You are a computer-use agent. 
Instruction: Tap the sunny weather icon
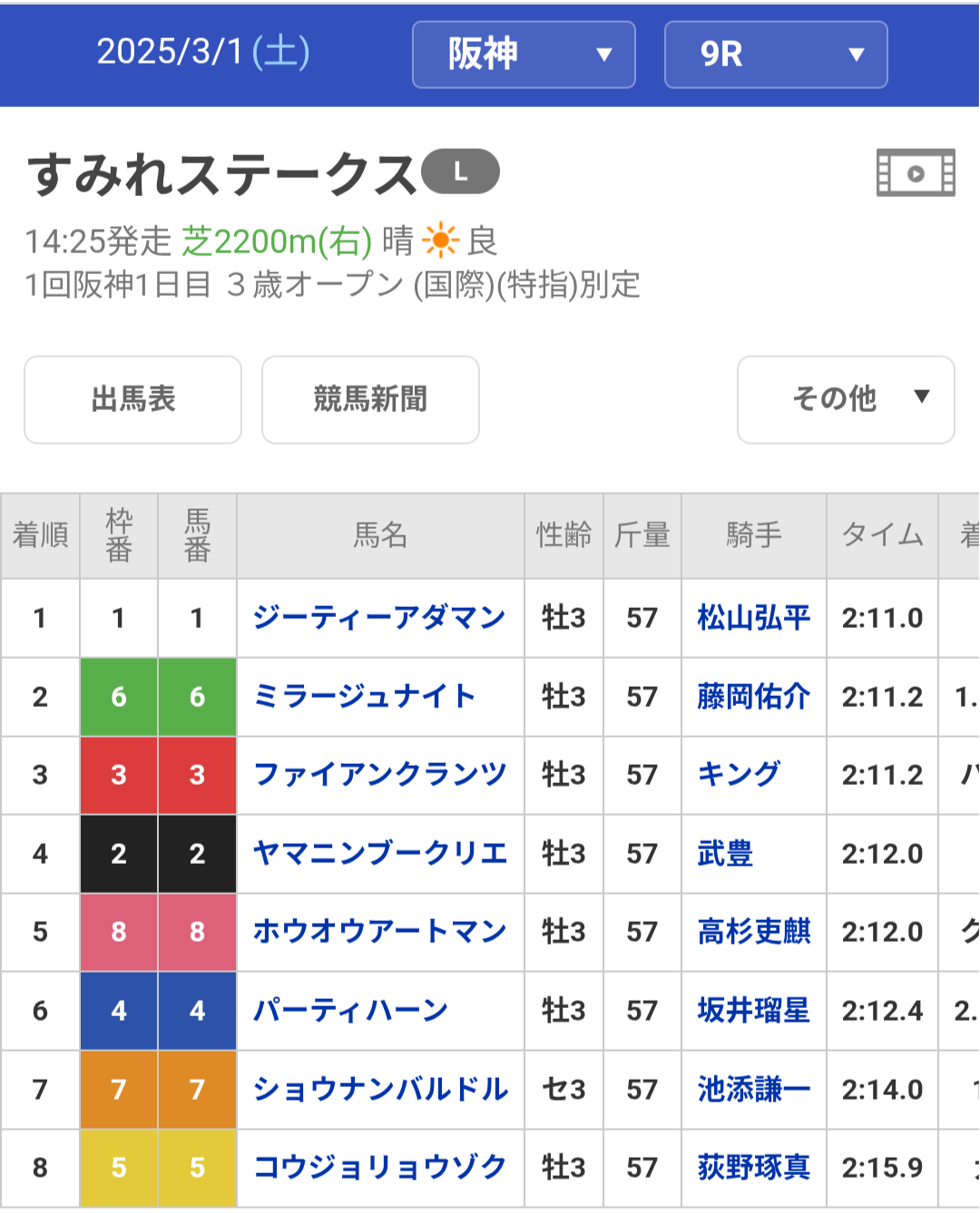click(441, 240)
